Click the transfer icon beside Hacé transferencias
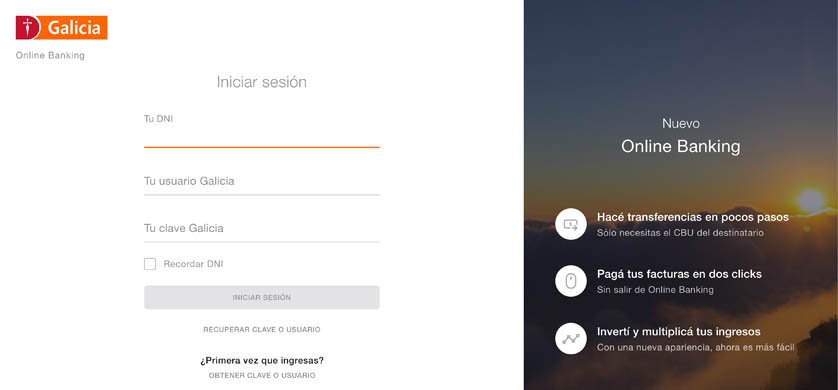The image size is (838, 390). click(x=571, y=224)
